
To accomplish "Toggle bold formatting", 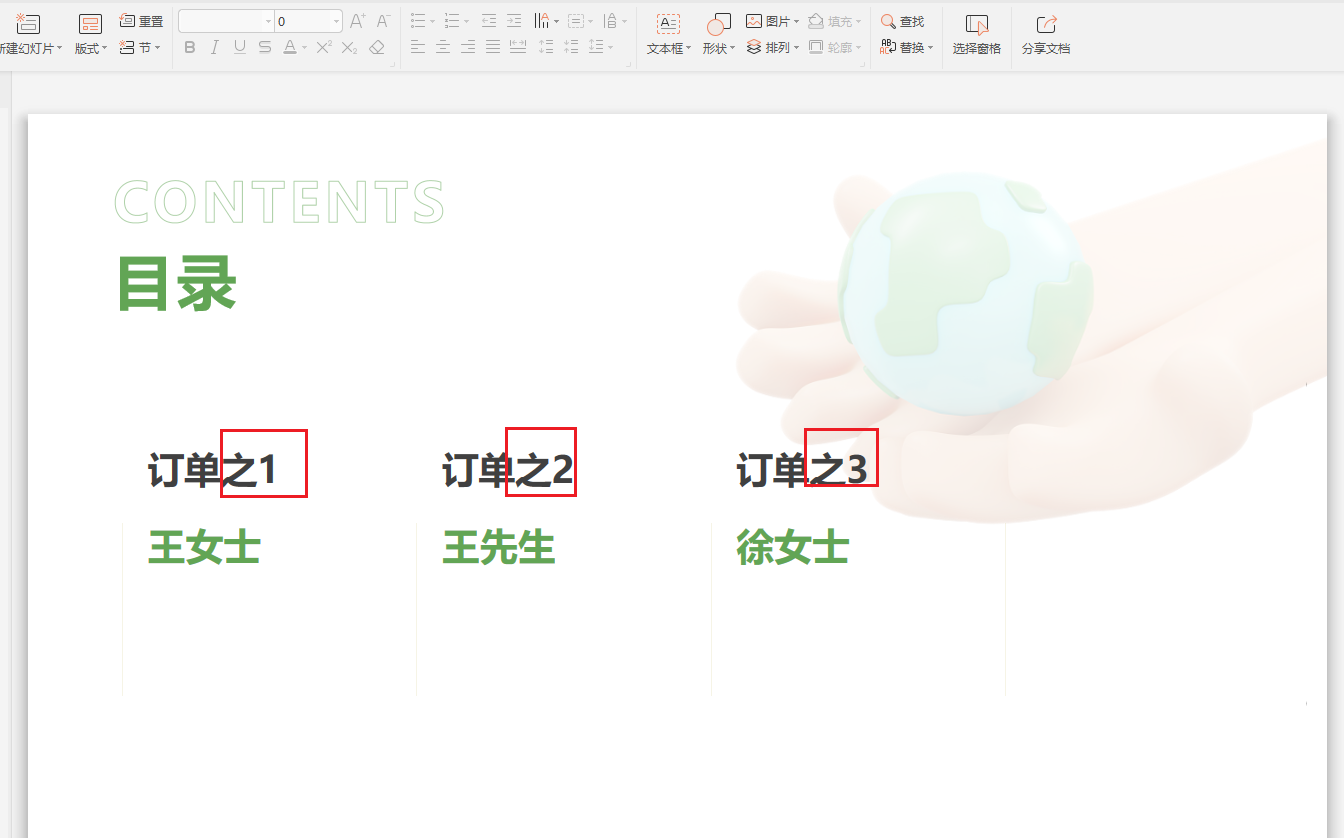I will pyautogui.click(x=190, y=46).
